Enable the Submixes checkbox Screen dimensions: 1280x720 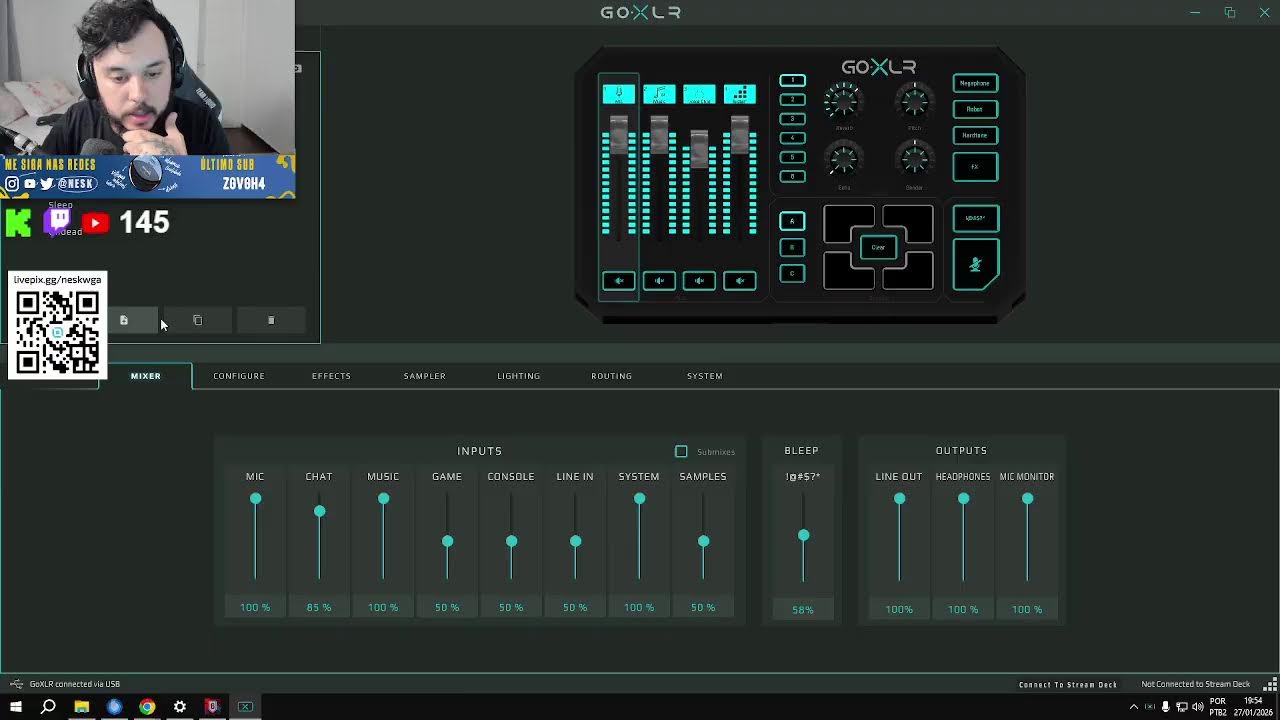pos(681,452)
